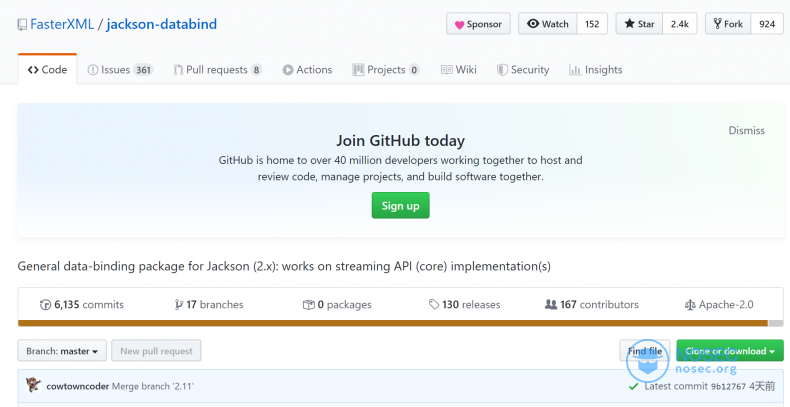Fork the repository
This screenshot has height=407, width=790.
(728, 24)
